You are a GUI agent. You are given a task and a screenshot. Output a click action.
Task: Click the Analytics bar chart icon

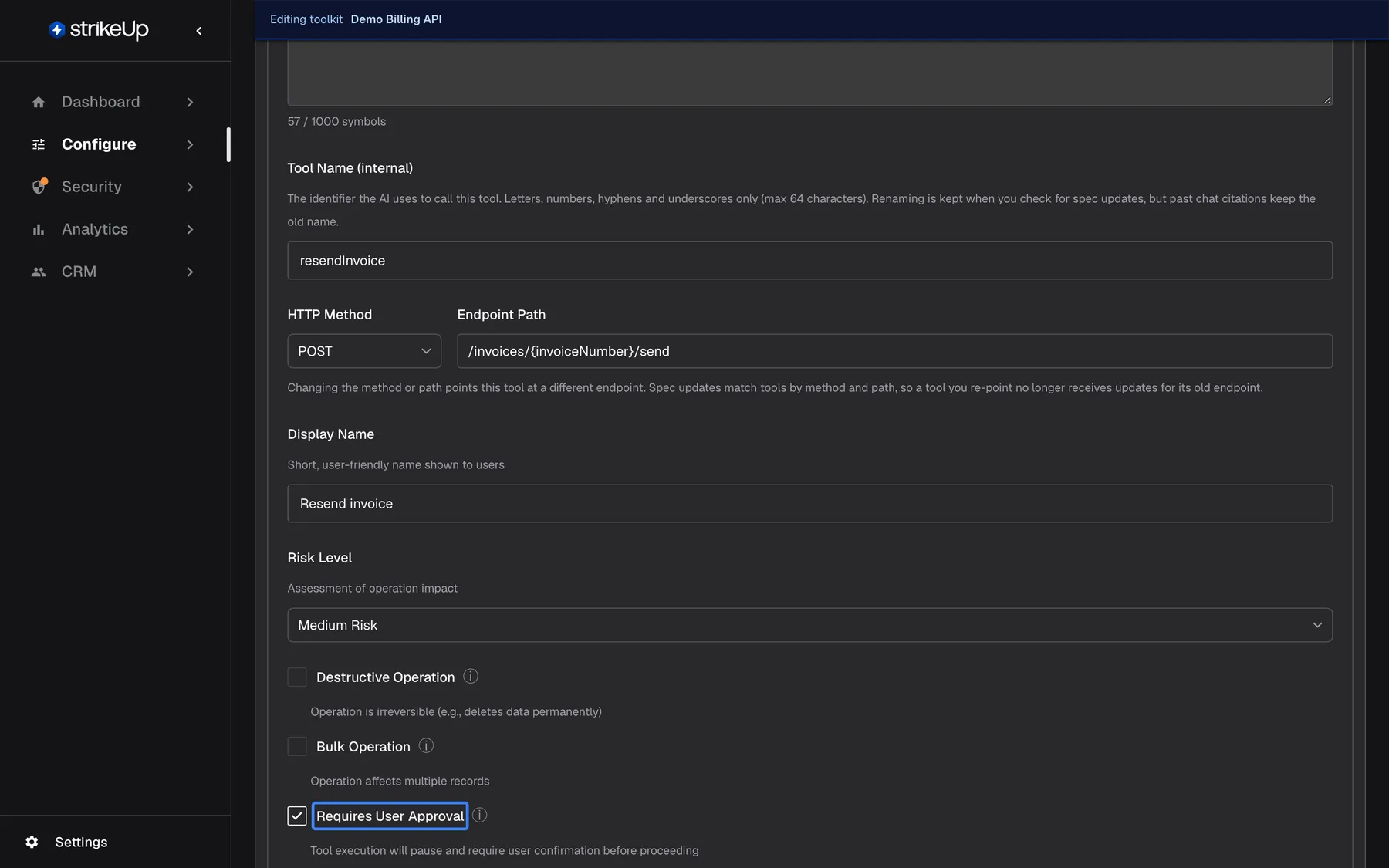39,229
